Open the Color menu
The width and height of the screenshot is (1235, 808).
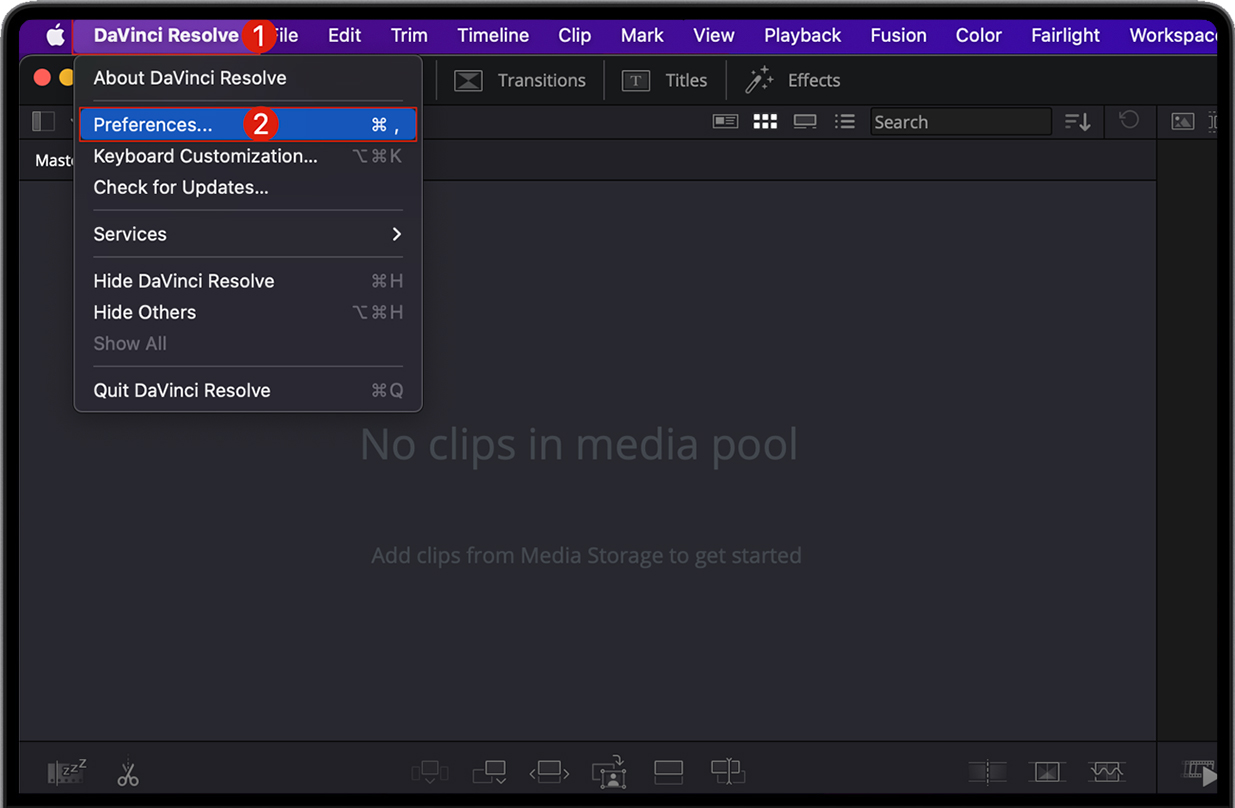tap(978, 36)
